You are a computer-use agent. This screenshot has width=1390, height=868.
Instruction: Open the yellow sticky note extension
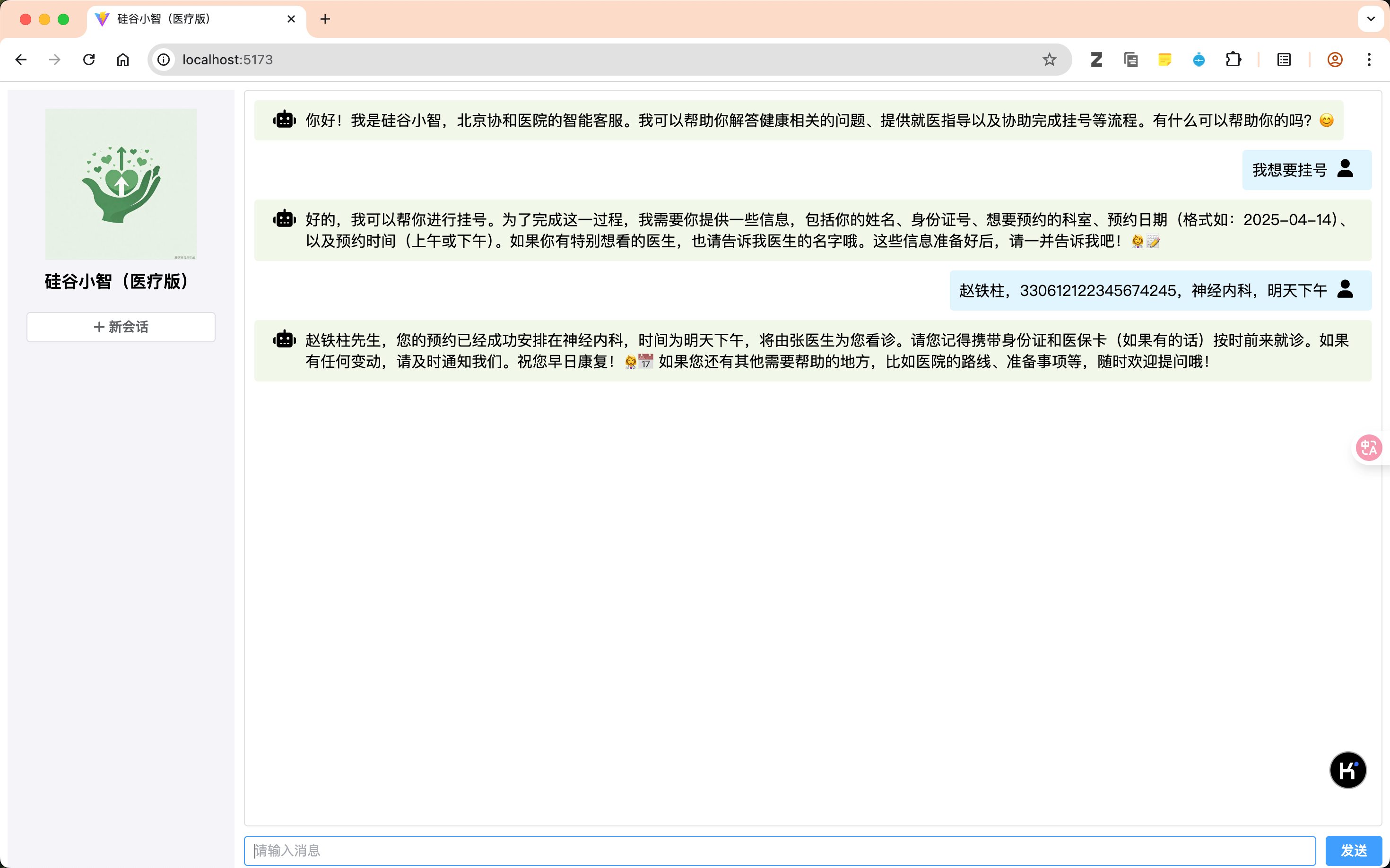(x=1164, y=60)
